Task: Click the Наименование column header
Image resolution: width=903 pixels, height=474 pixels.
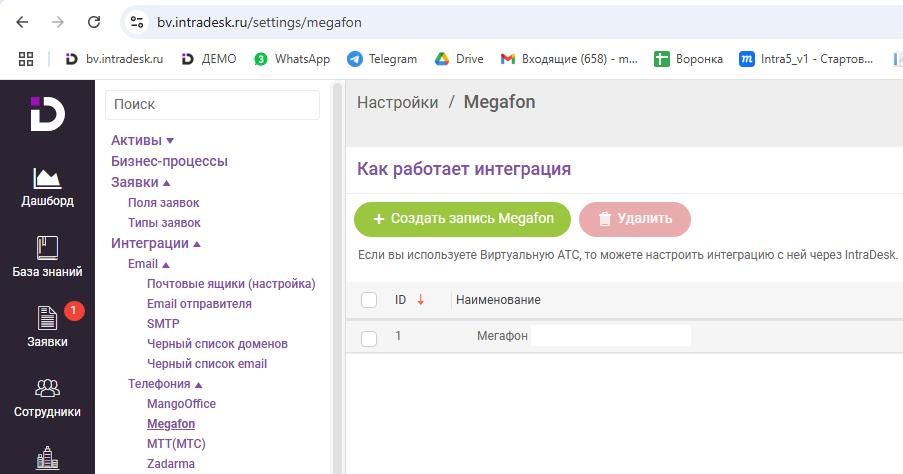Action: pos(498,299)
